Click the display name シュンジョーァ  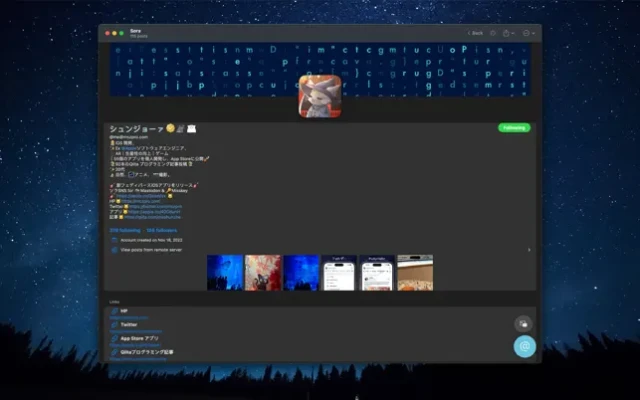[x=137, y=129]
